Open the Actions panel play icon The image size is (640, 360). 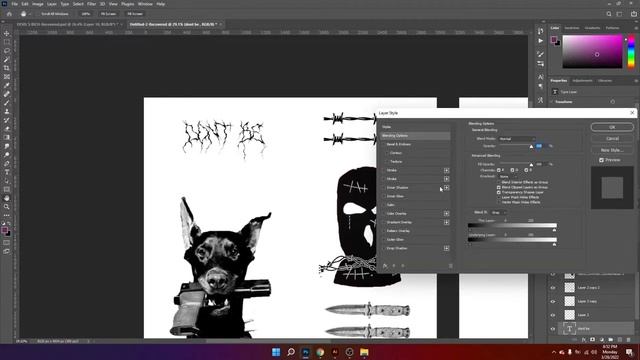[x=540, y=41]
